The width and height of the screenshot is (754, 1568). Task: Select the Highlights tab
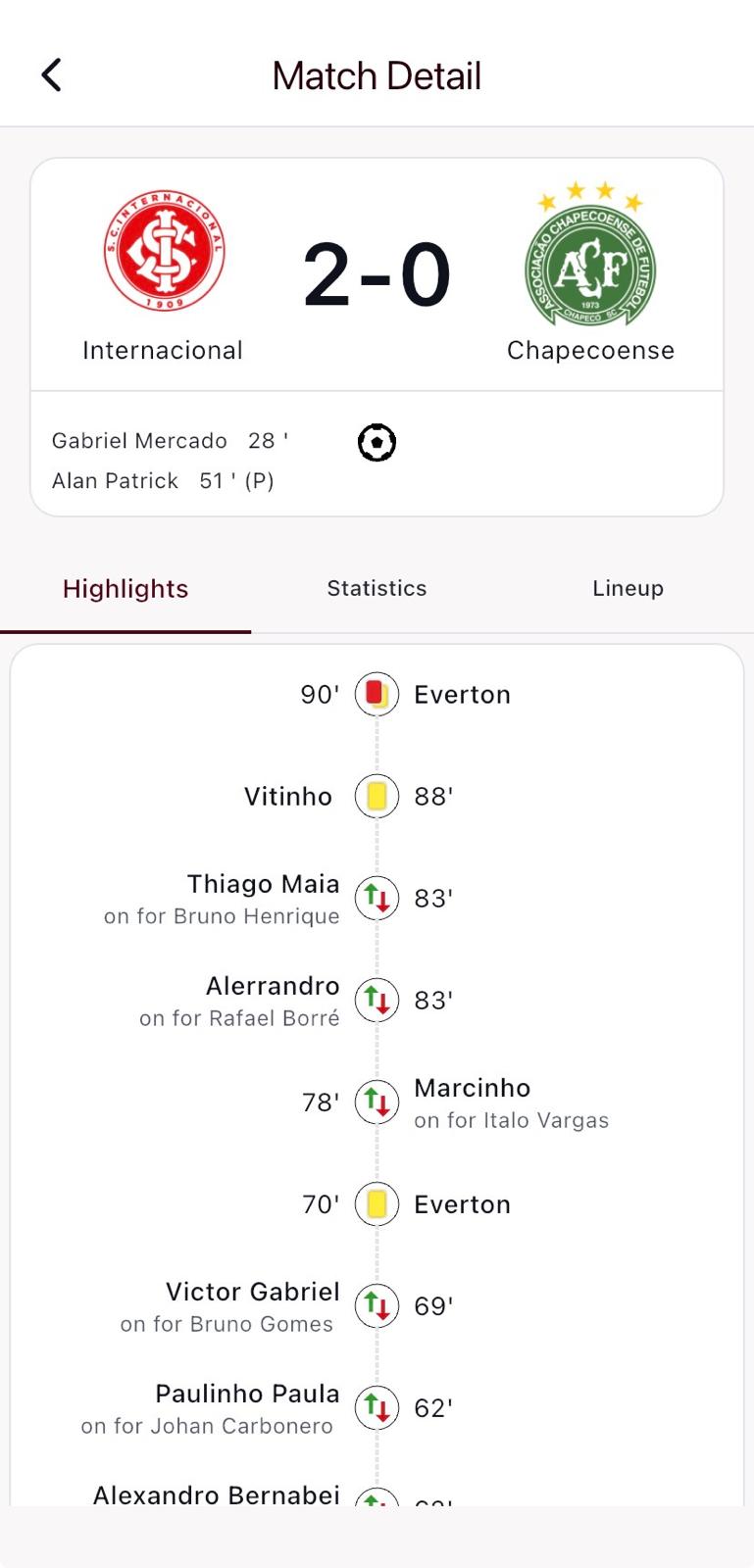[x=126, y=589]
